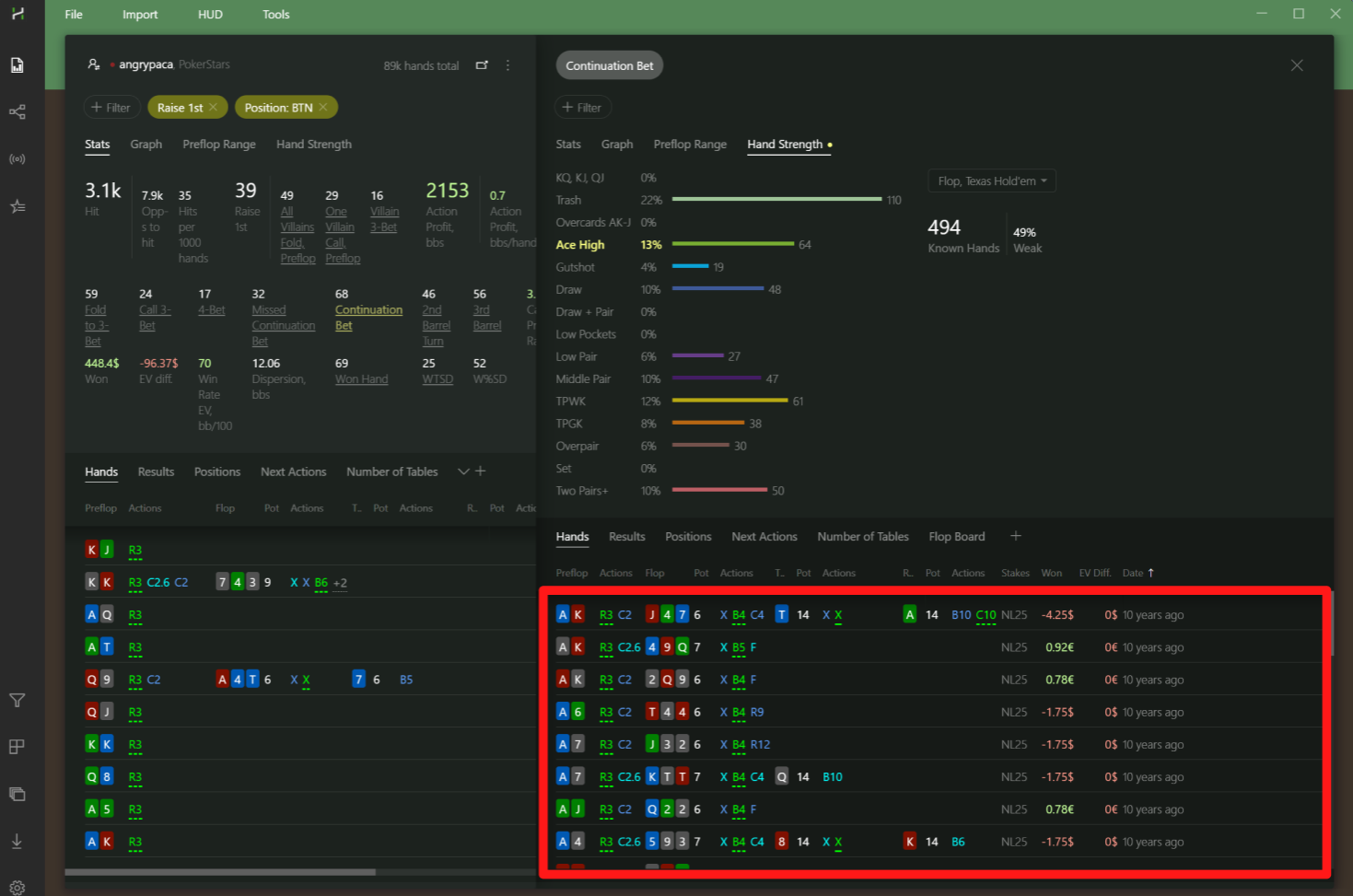Screen dimensions: 1353x896
Task: Click the angrypaca player name
Action: (x=146, y=64)
